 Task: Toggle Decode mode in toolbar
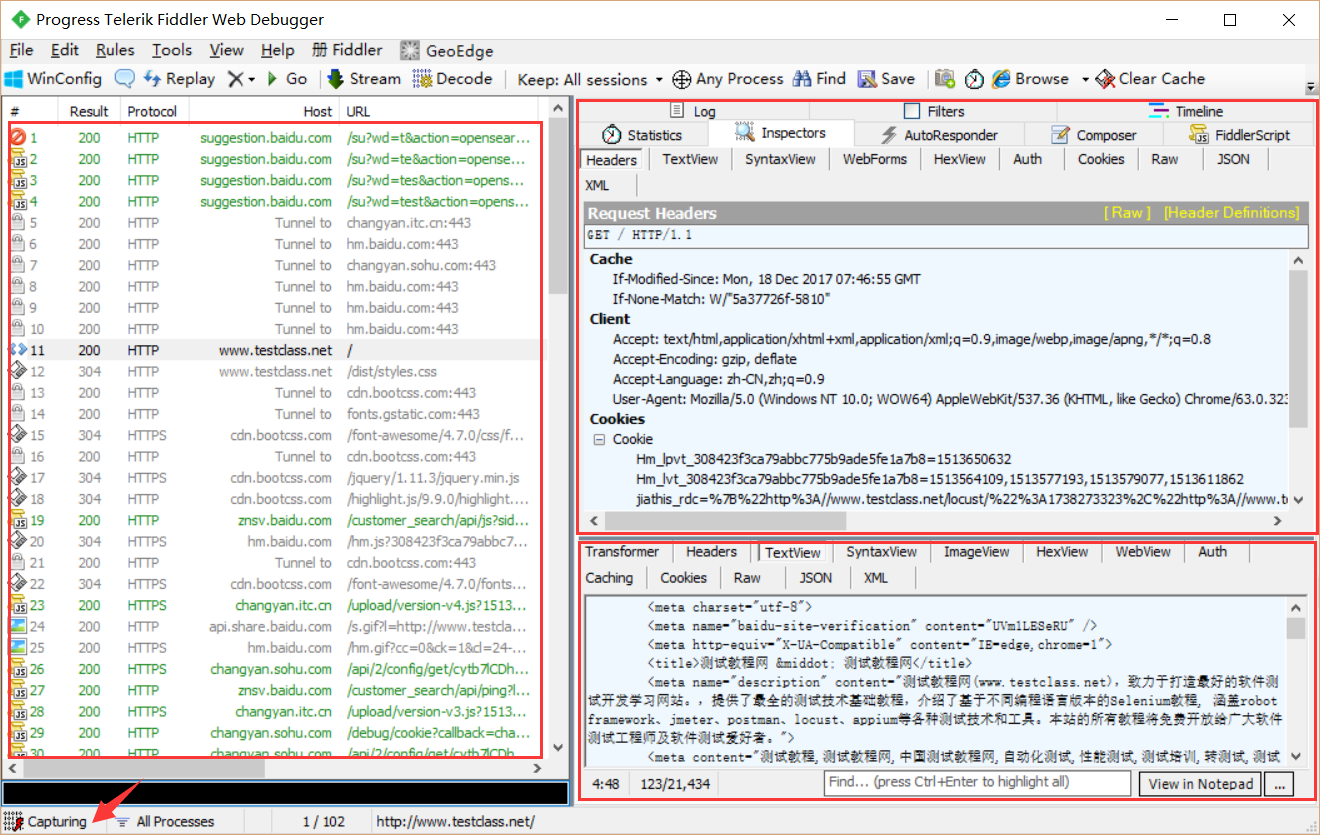click(453, 79)
